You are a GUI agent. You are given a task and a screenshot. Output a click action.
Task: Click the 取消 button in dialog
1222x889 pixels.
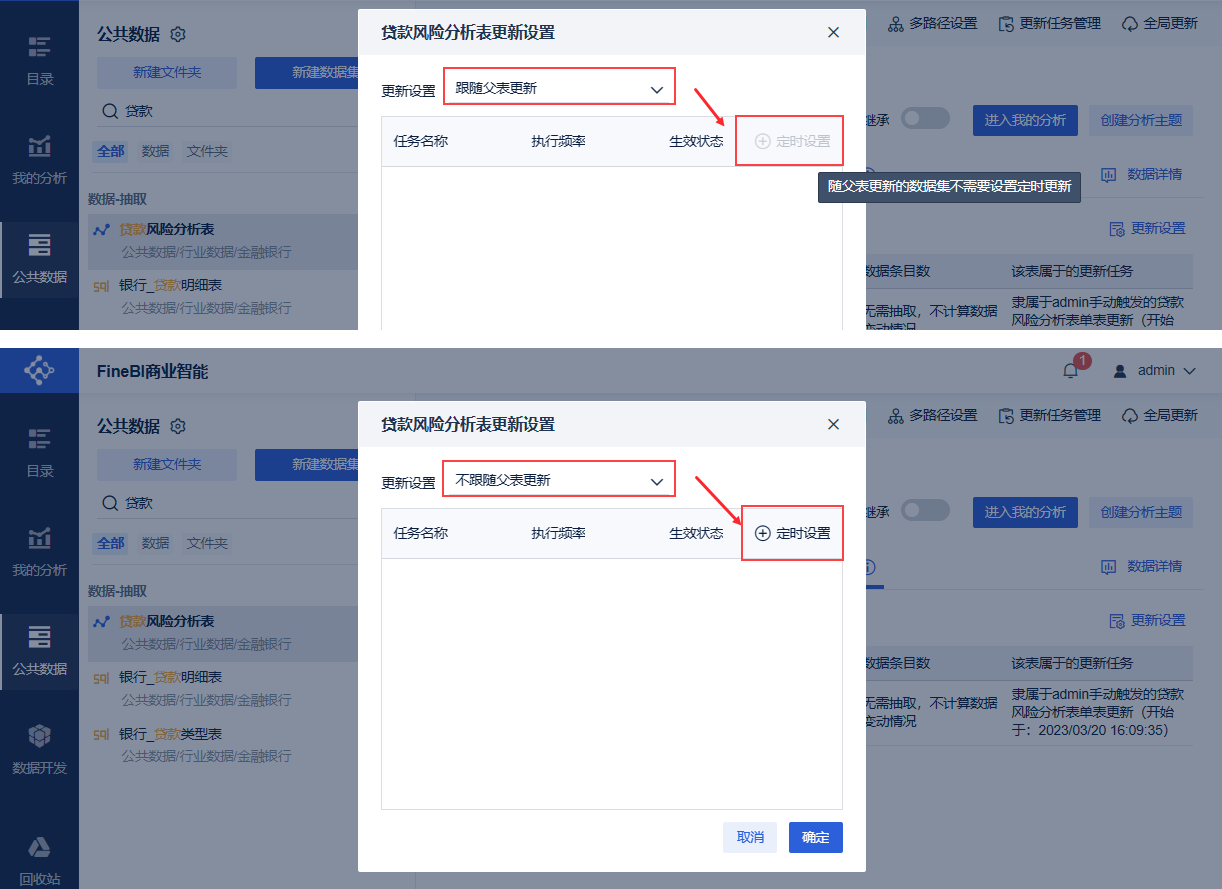coord(750,837)
